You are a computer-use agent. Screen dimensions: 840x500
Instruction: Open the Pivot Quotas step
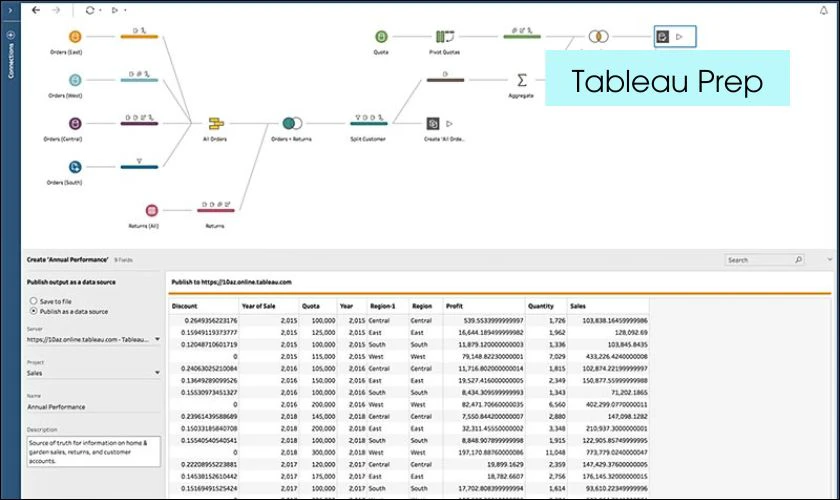point(446,37)
